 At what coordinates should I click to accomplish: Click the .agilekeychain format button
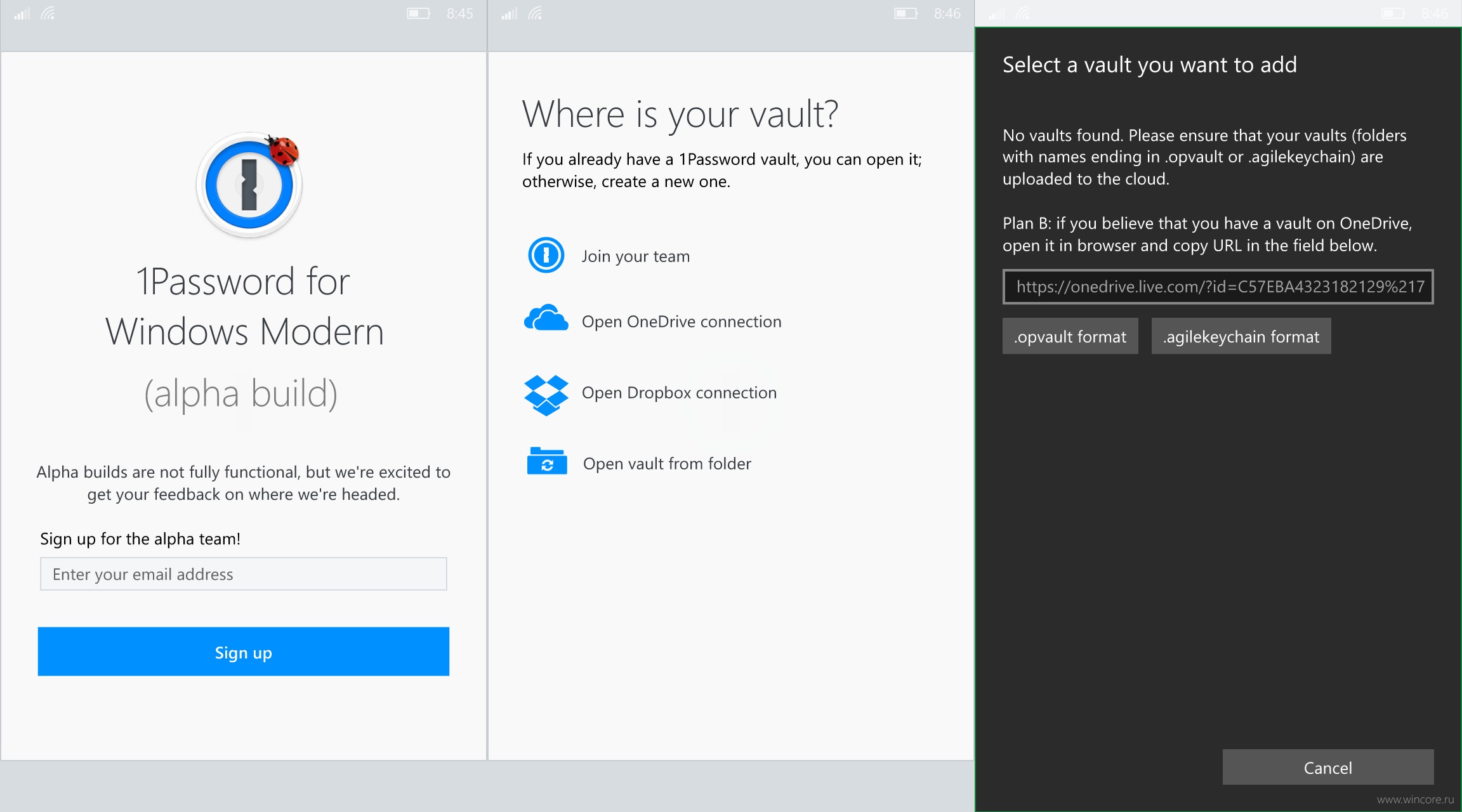click(x=1241, y=336)
